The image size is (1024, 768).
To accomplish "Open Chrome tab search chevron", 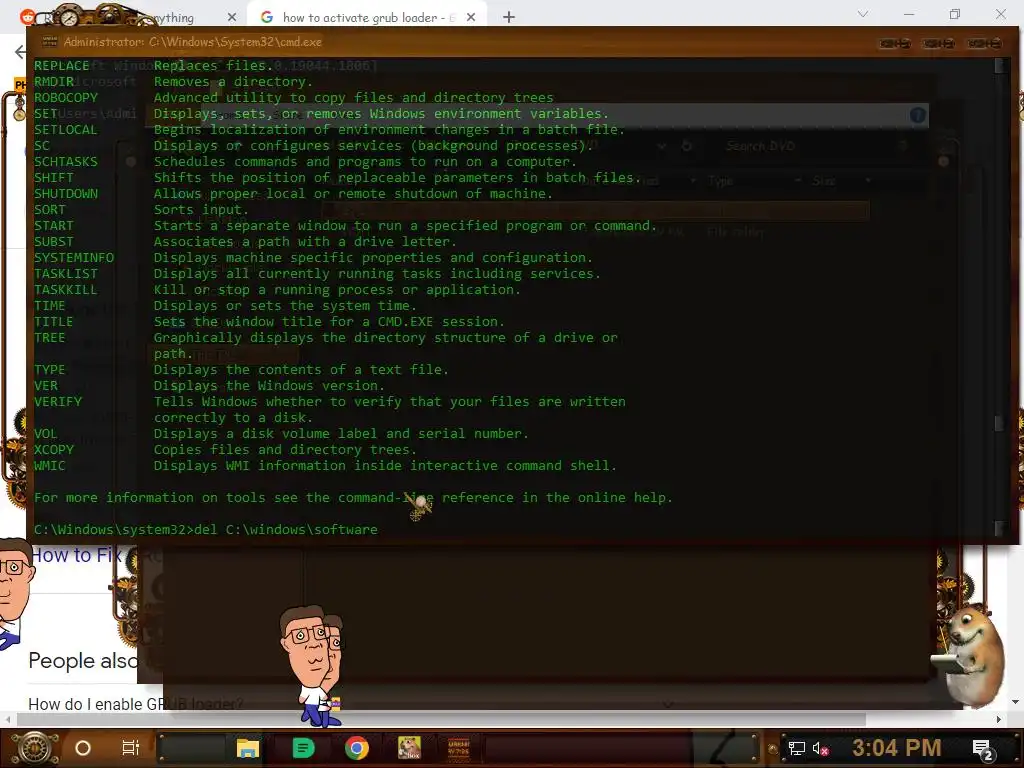I will coord(863,14).
